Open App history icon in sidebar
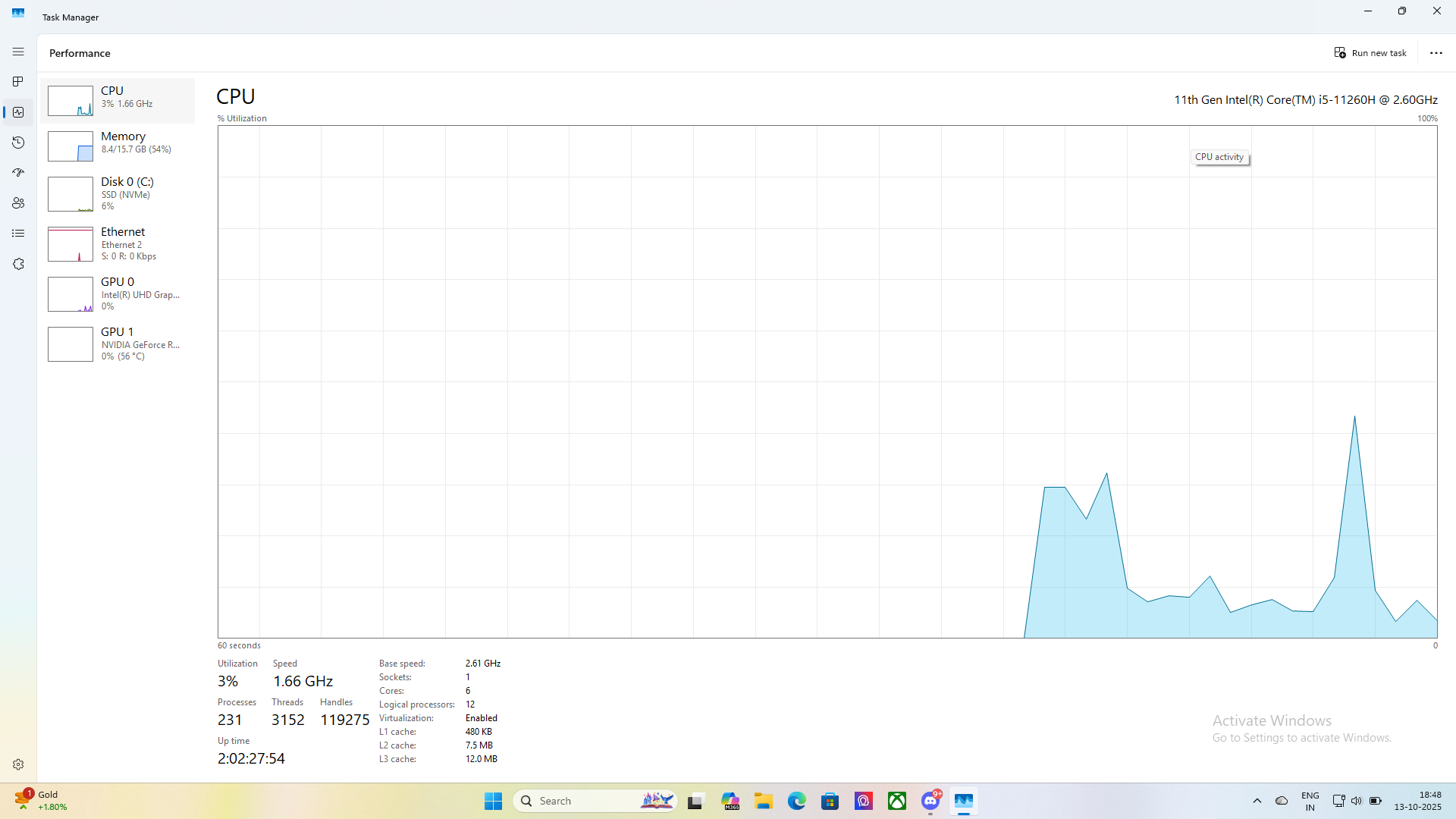This screenshot has height=819, width=1456. (x=18, y=143)
